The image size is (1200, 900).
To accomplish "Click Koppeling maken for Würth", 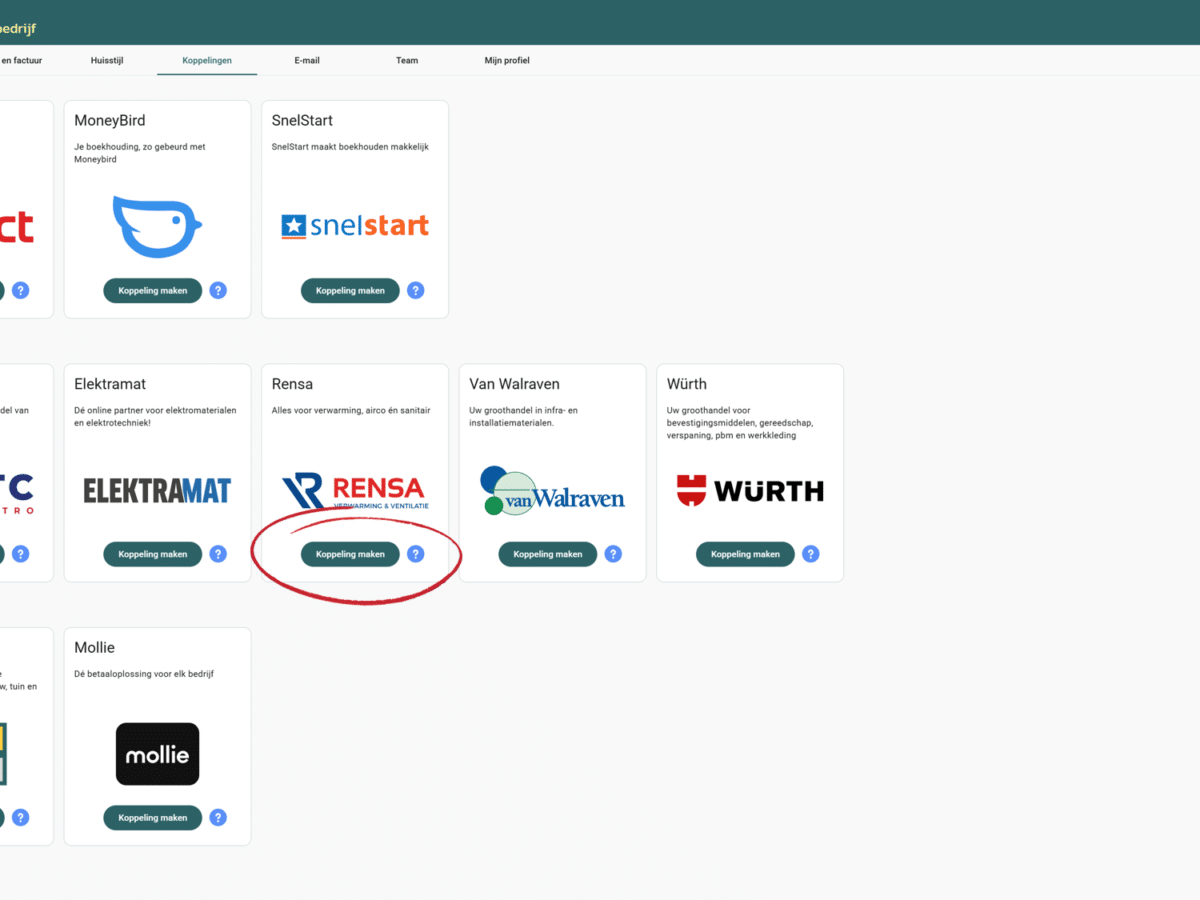I will coord(745,554).
